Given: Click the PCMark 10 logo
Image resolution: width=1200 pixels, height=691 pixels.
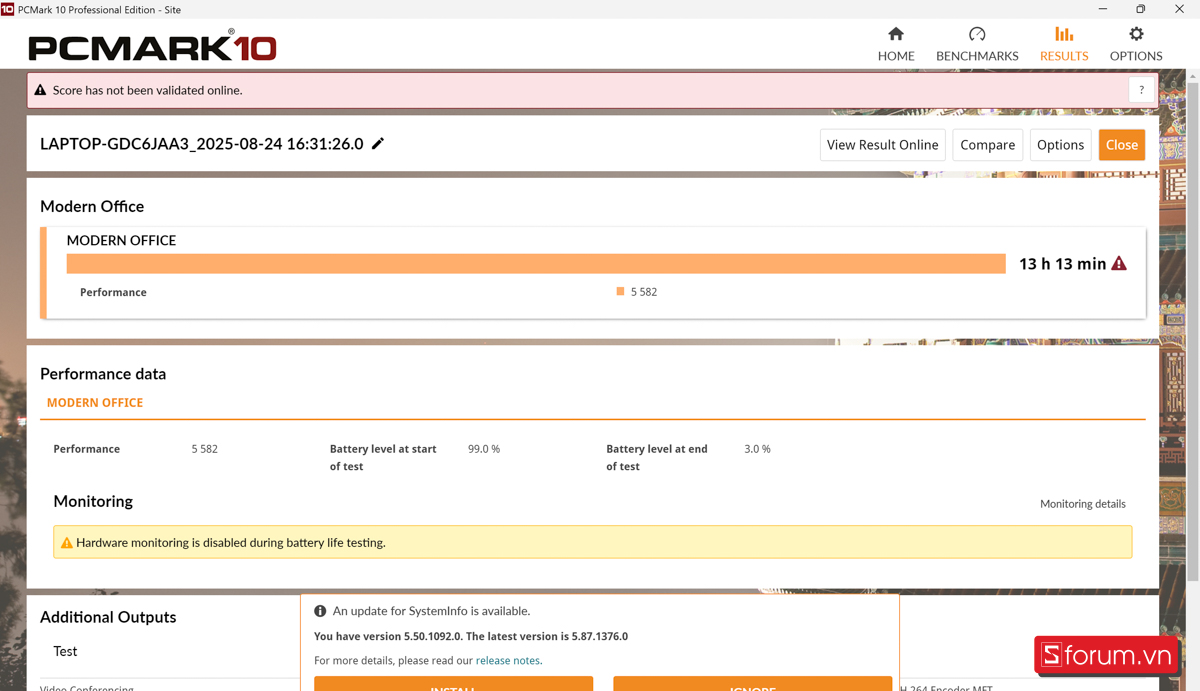Looking at the screenshot, I should [152, 46].
